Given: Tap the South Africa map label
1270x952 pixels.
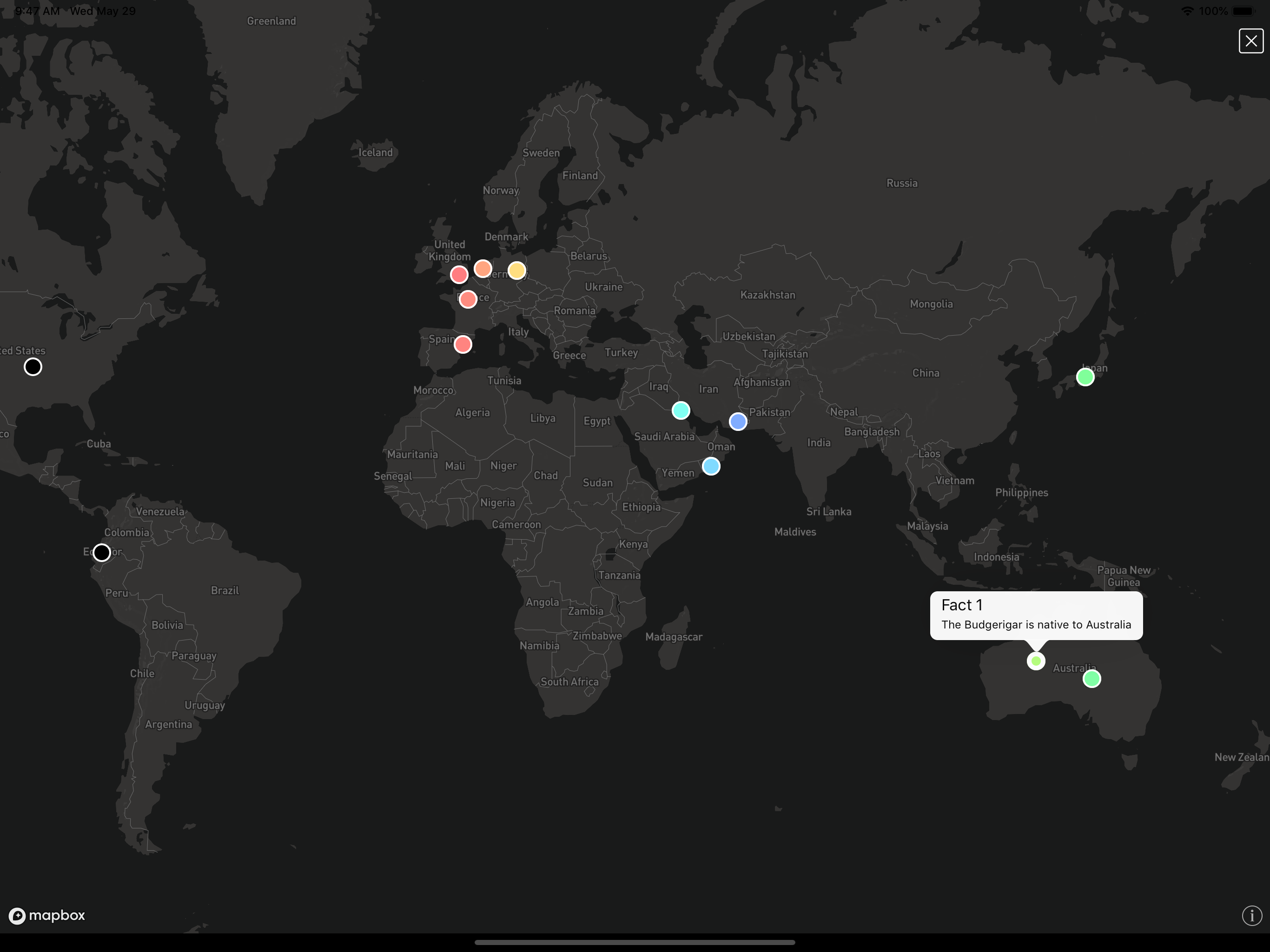Looking at the screenshot, I should [569, 682].
